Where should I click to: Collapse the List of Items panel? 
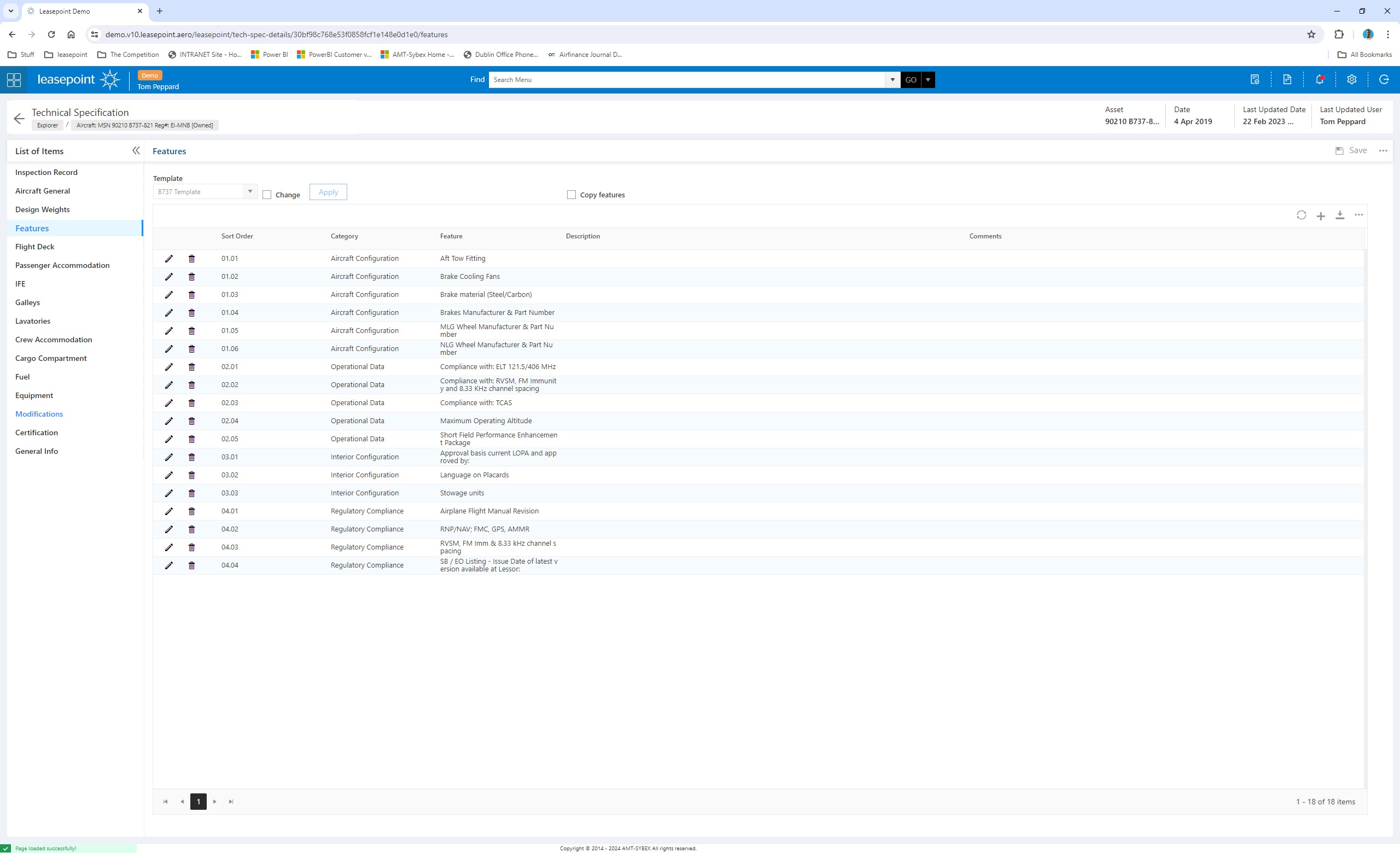pyautogui.click(x=136, y=150)
